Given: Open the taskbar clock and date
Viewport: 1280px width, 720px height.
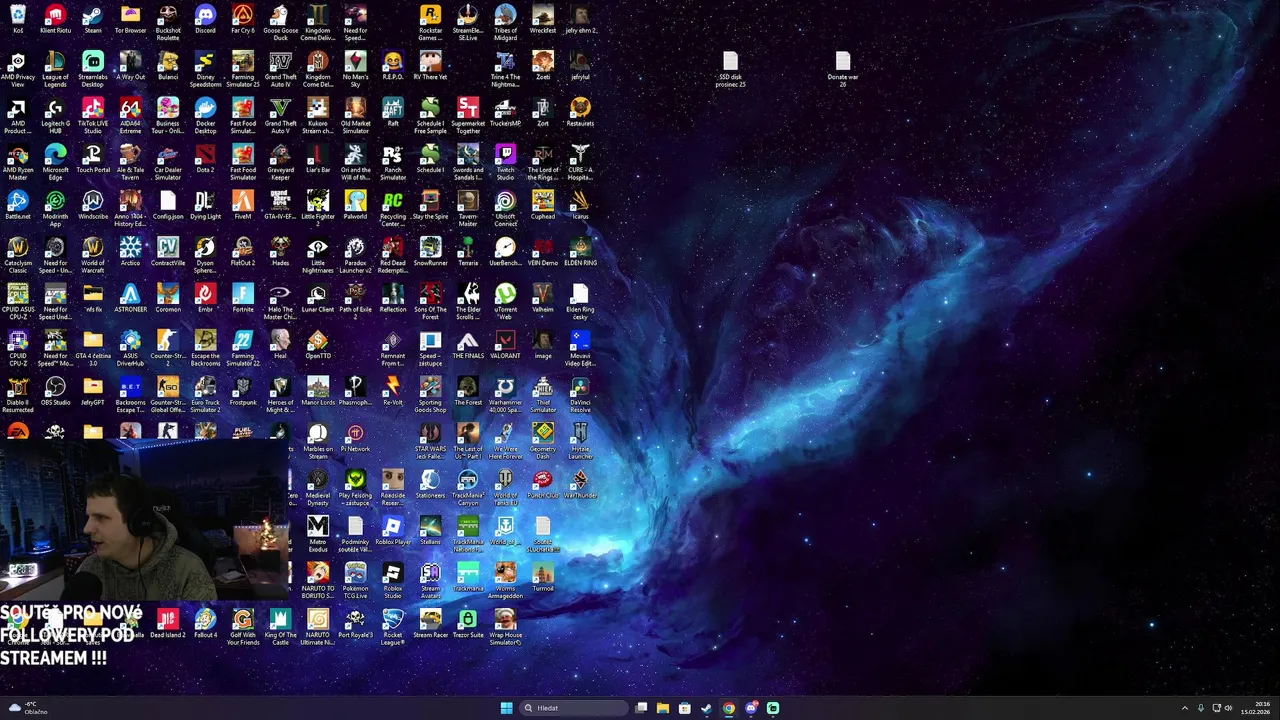Looking at the screenshot, I should [x=1254, y=708].
